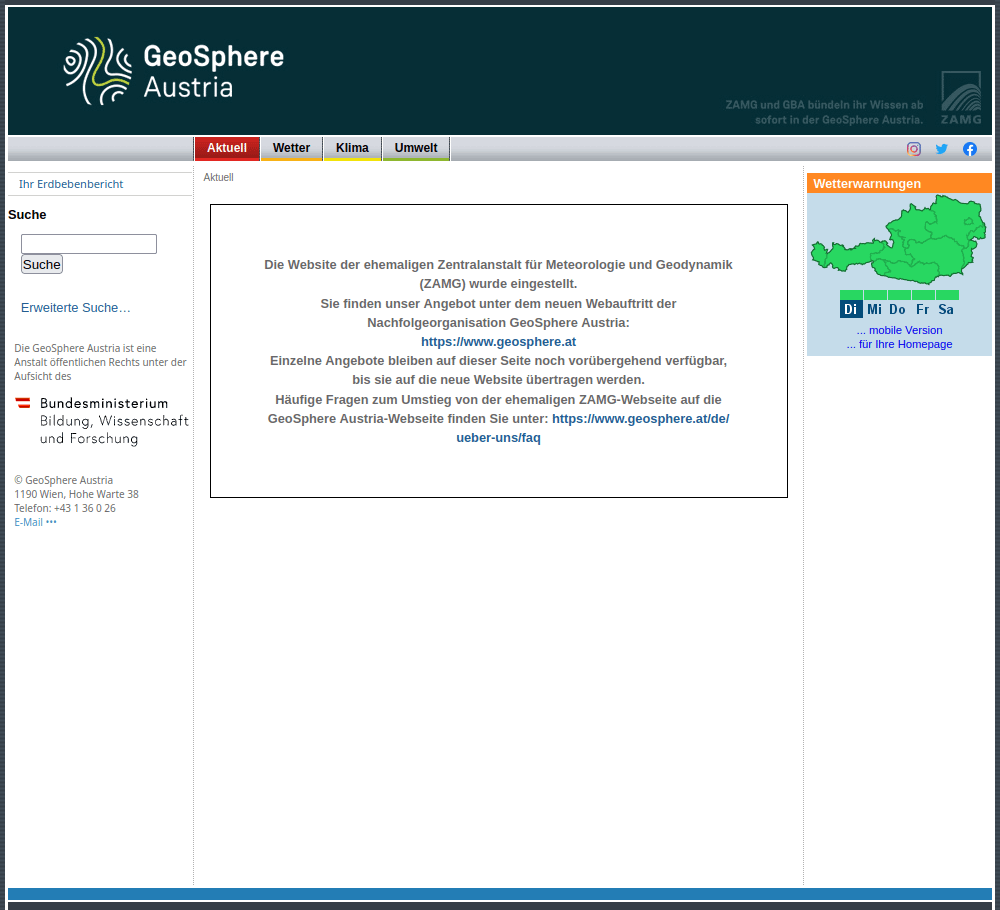Image resolution: width=1000 pixels, height=910 pixels.
Task: Open the für Ihre Homepage link
Action: 899,344
